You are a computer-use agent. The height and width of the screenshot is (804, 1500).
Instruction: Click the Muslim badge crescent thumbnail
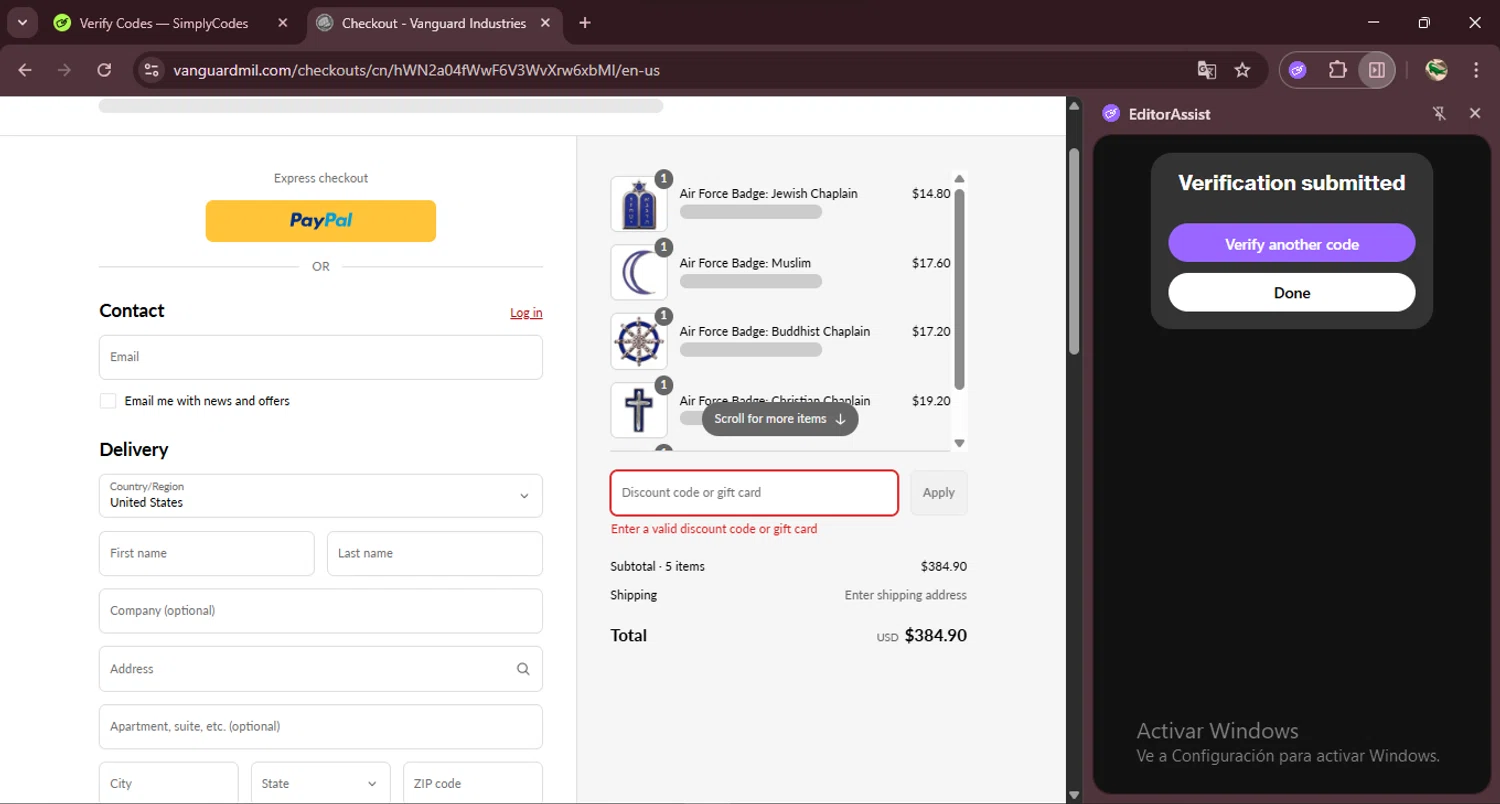(x=639, y=273)
